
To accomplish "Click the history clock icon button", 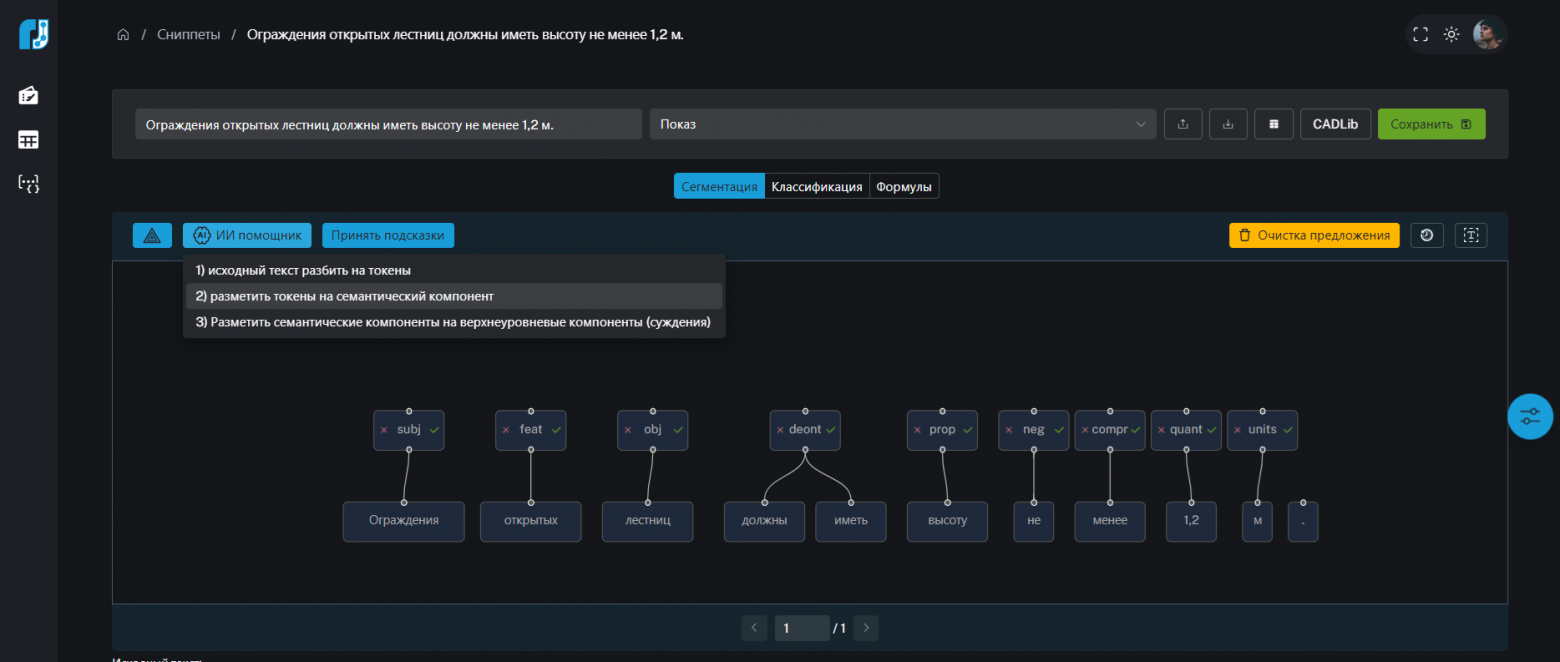I will point(1426,235).
